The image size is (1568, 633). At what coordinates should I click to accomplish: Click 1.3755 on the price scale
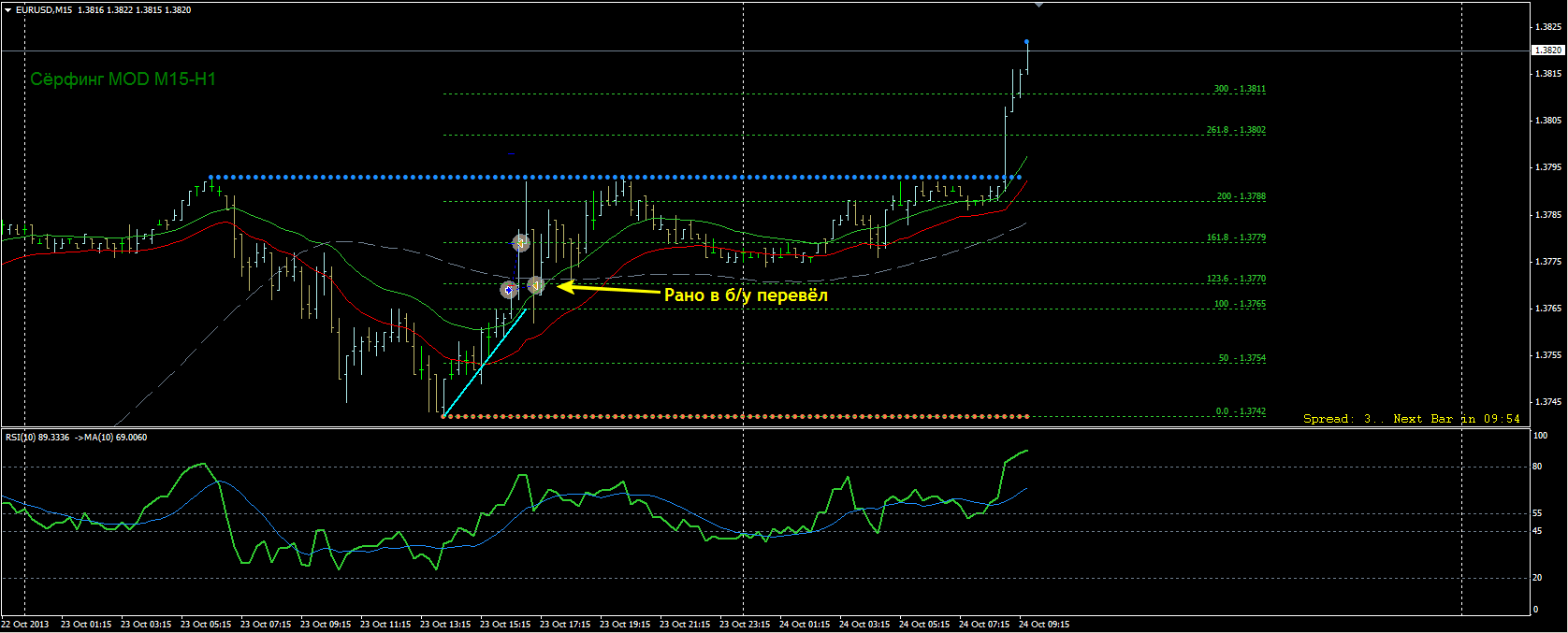1547,355
